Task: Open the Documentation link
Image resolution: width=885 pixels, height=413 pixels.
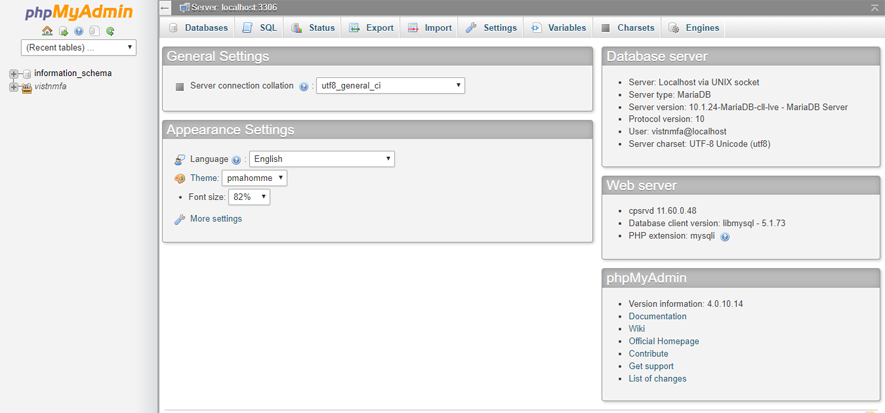Action: click(658, 317)
